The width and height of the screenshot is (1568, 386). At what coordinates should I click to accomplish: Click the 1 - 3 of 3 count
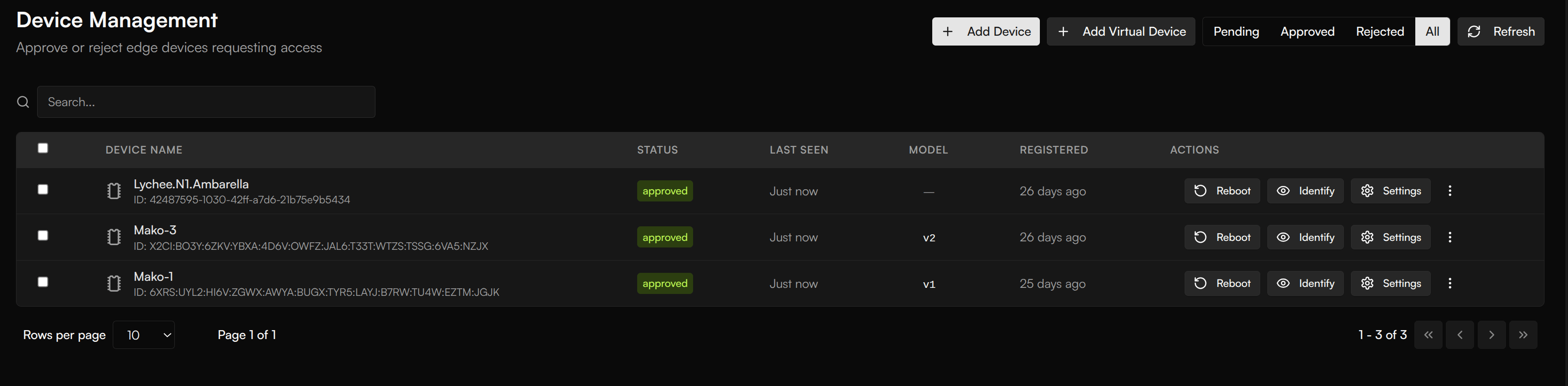[x=1382, y=335]
